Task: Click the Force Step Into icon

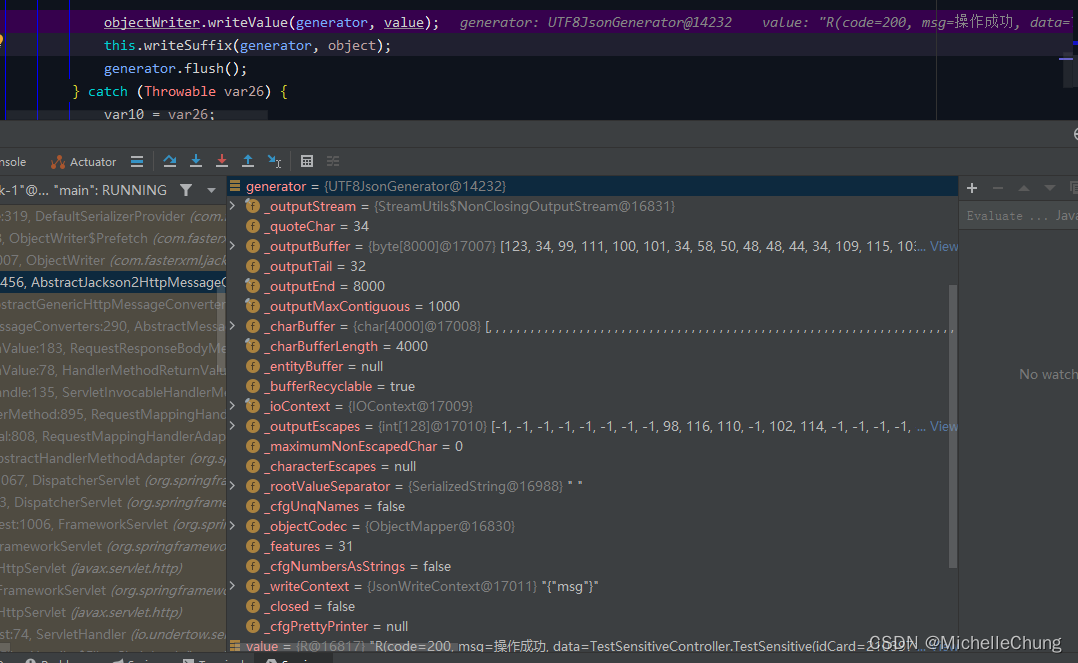Action: point(221,161)
